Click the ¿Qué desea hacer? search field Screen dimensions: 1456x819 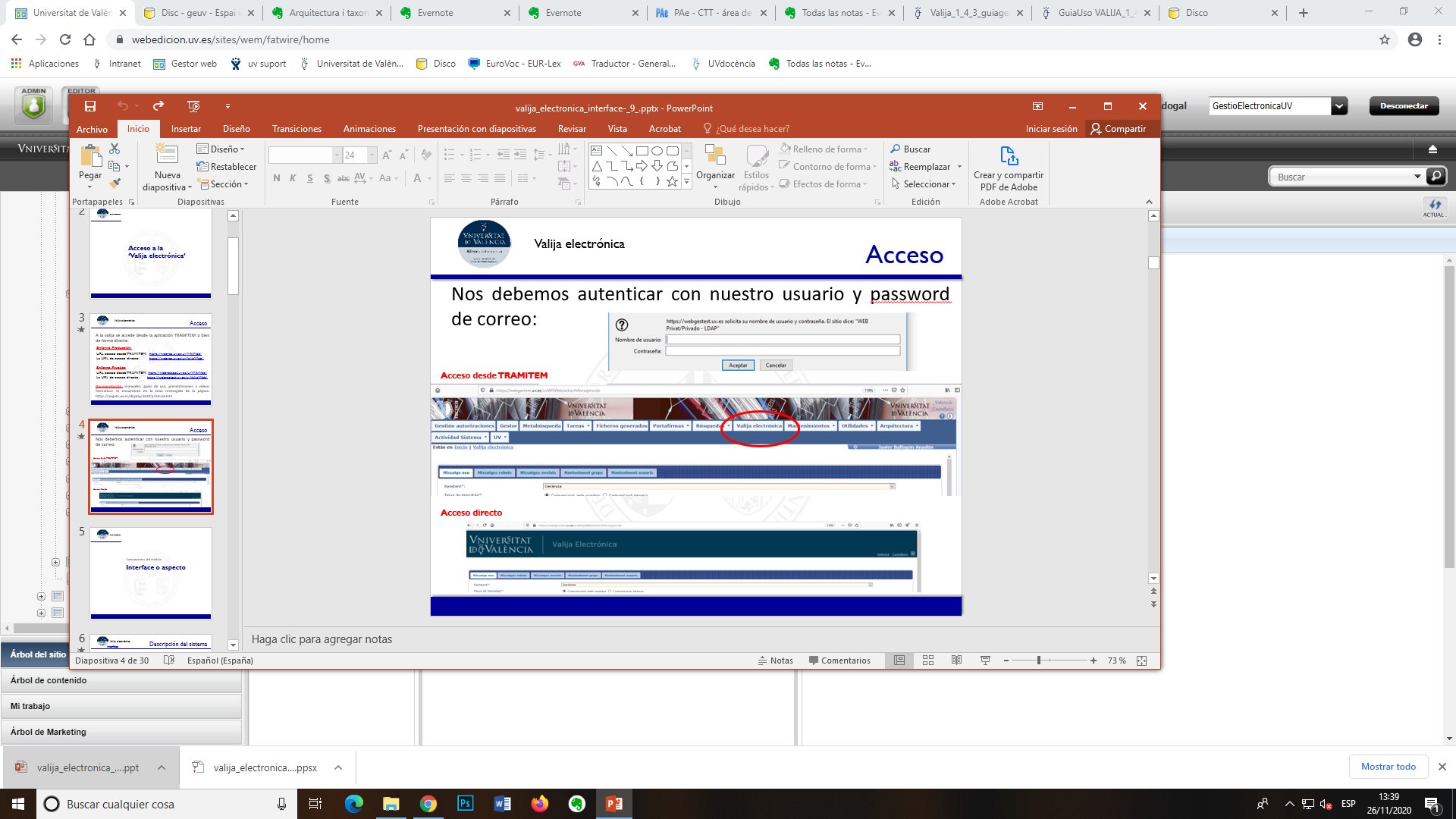pyautogui.click(x=746, y=129)
